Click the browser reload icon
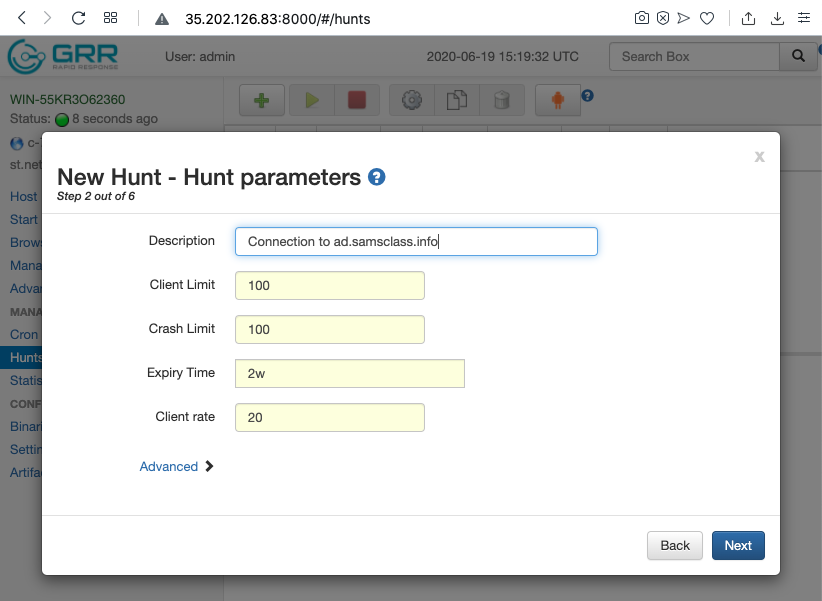The image size is (822, 601). pyautogui.click(x=79, y=18)
